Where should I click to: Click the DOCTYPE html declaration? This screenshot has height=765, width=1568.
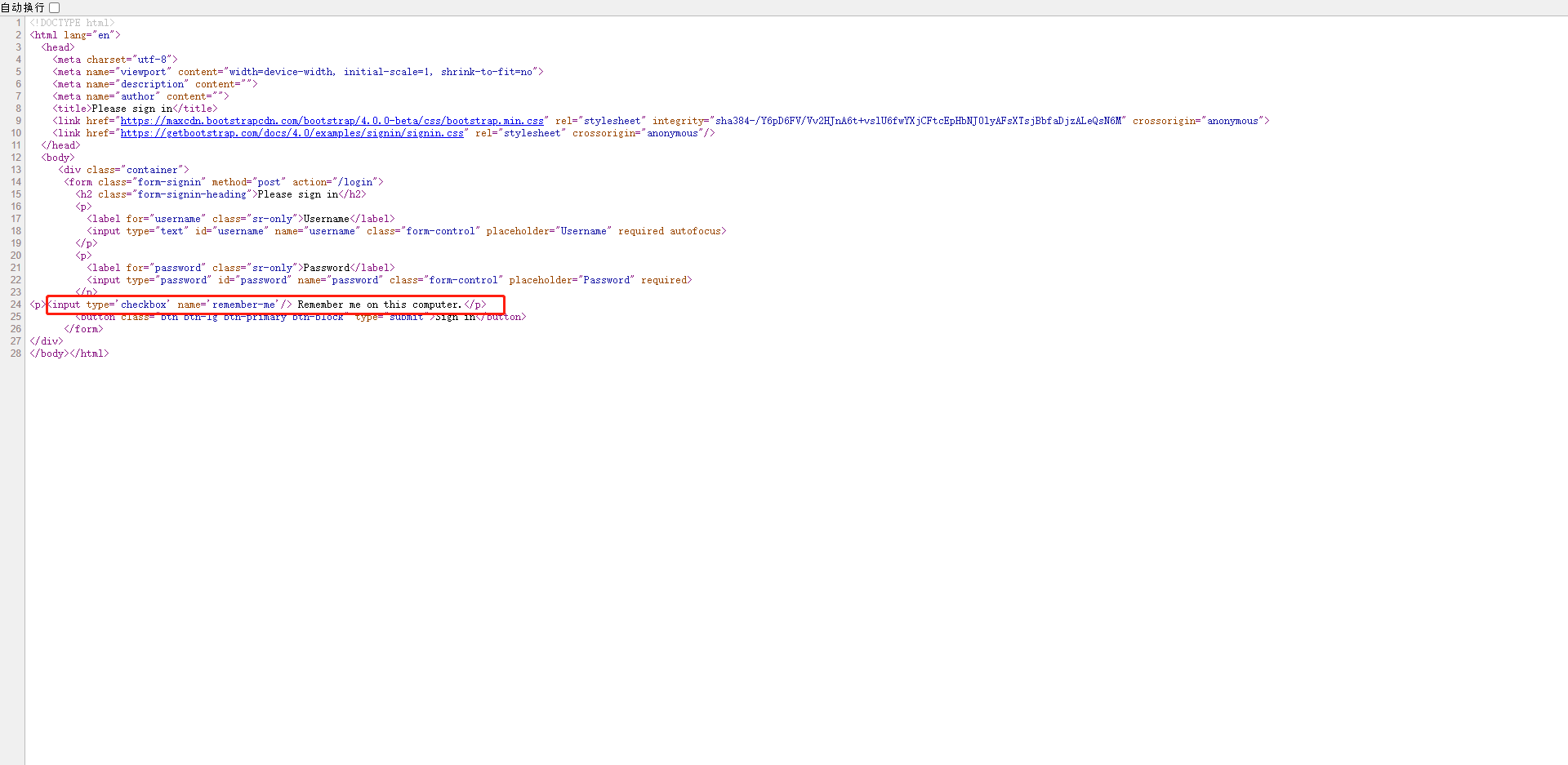pos(72,22)
